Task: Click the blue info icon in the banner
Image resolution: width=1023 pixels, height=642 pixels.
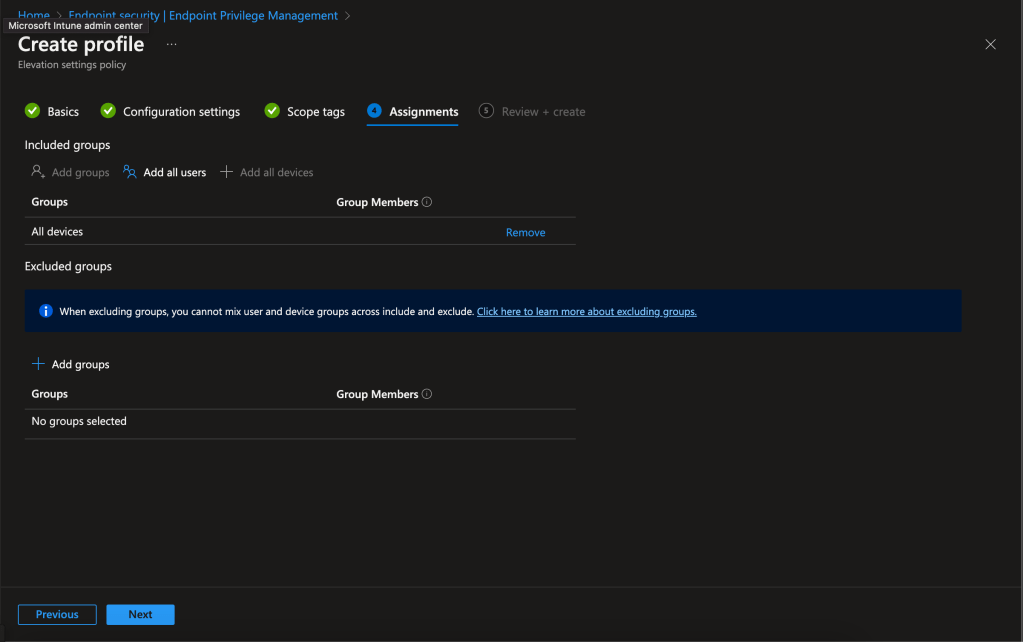Action: [x=45, y=311]
